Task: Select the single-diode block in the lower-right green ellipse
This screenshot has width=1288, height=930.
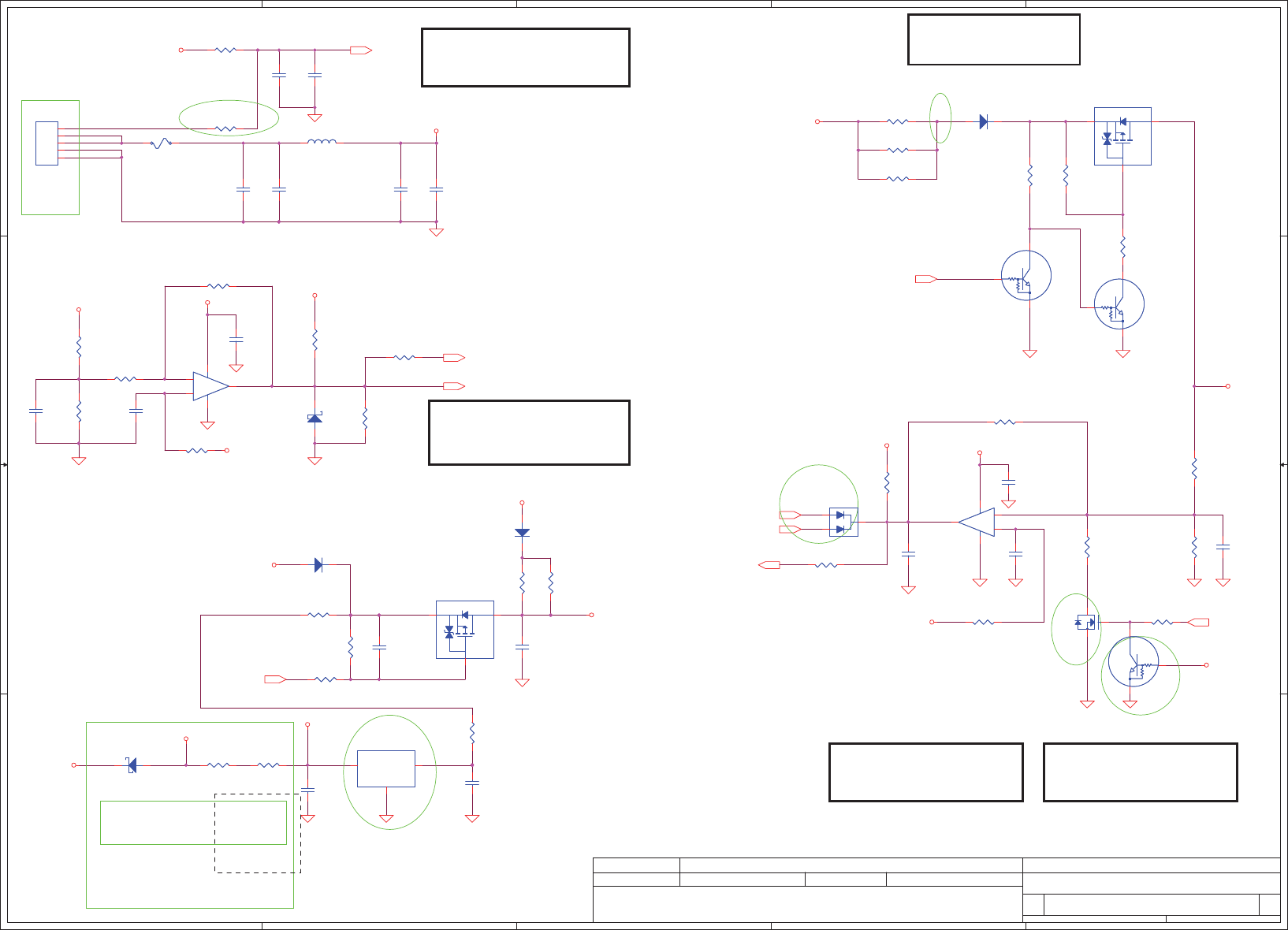Action: tap(1085, 623)
